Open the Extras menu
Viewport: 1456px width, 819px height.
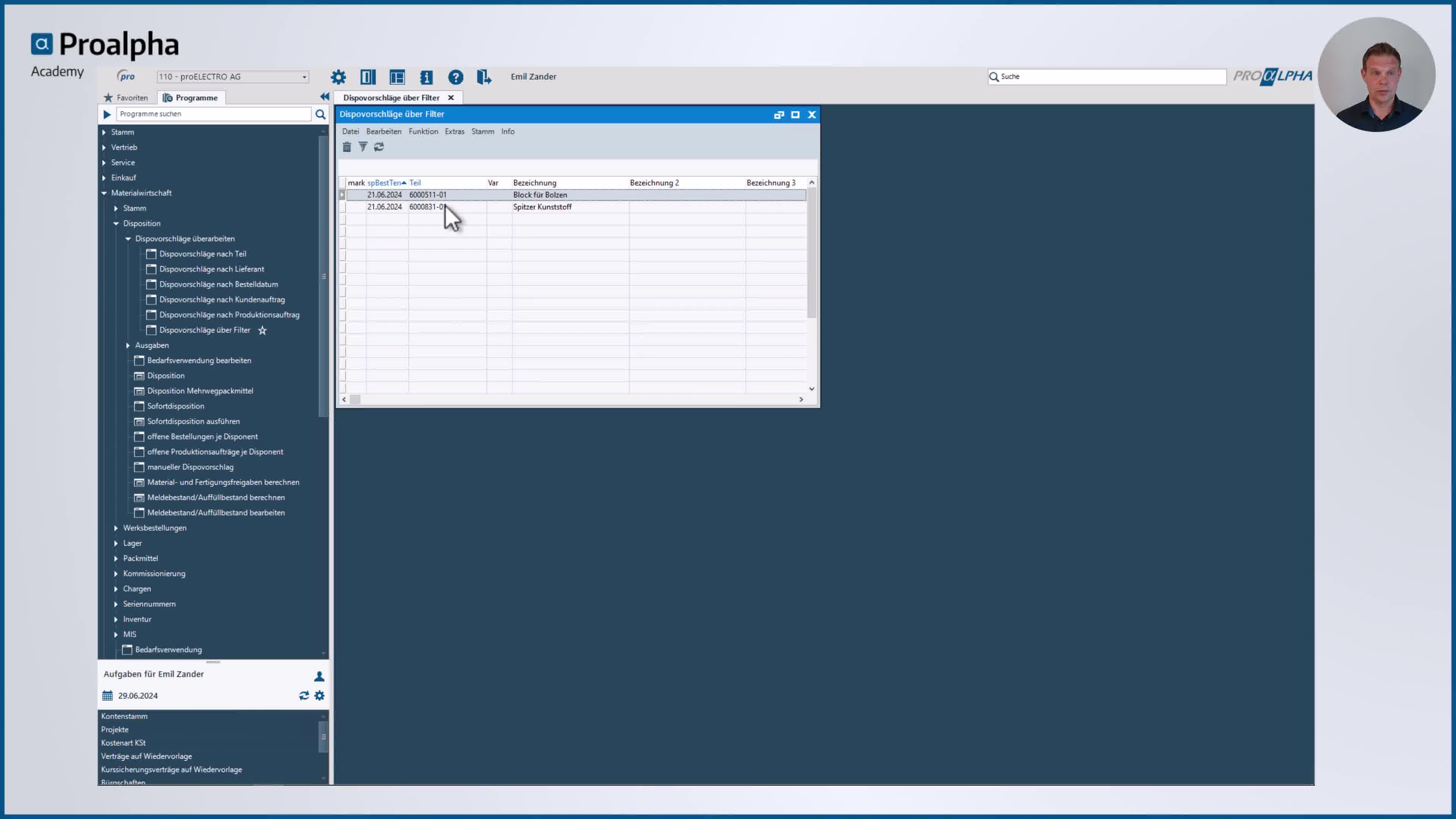point(455,131)
